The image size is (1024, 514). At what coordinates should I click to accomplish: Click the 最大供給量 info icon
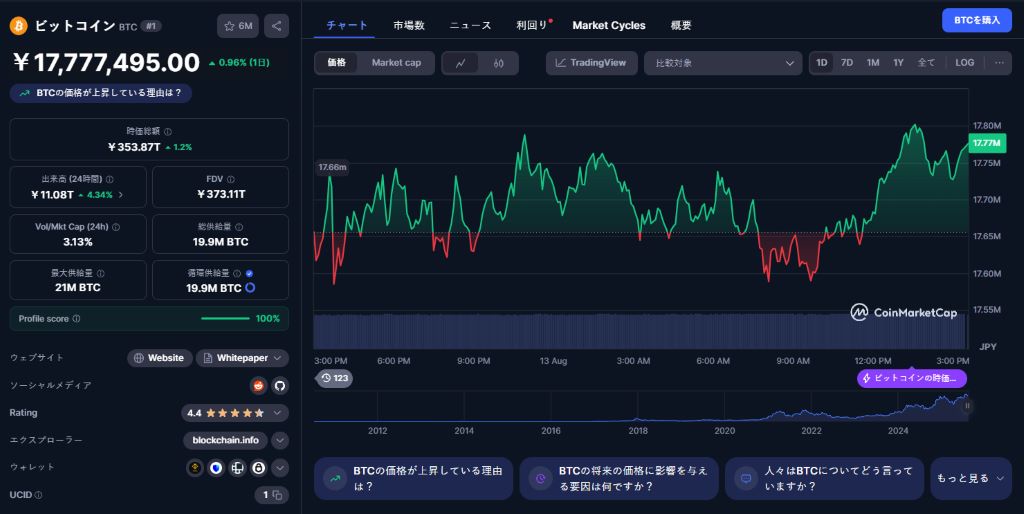point(101,274)
